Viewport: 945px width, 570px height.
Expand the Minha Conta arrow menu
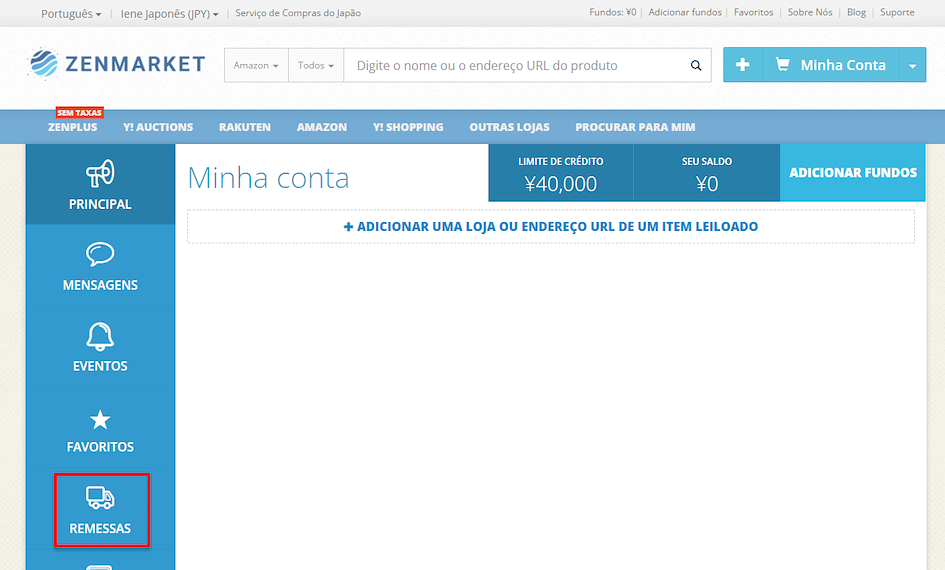click(x=912, y=65)
